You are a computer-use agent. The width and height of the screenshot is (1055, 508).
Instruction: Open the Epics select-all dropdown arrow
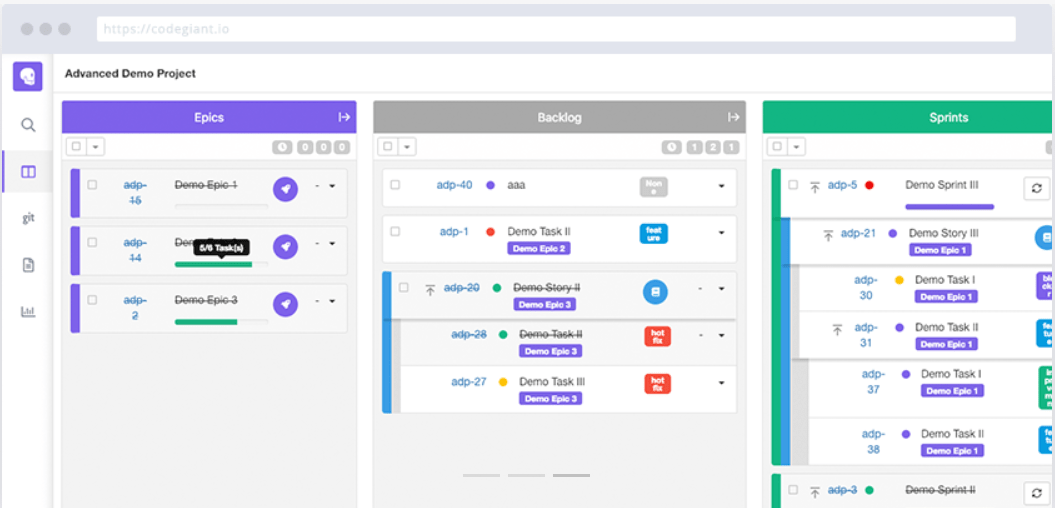coord(95,146)
